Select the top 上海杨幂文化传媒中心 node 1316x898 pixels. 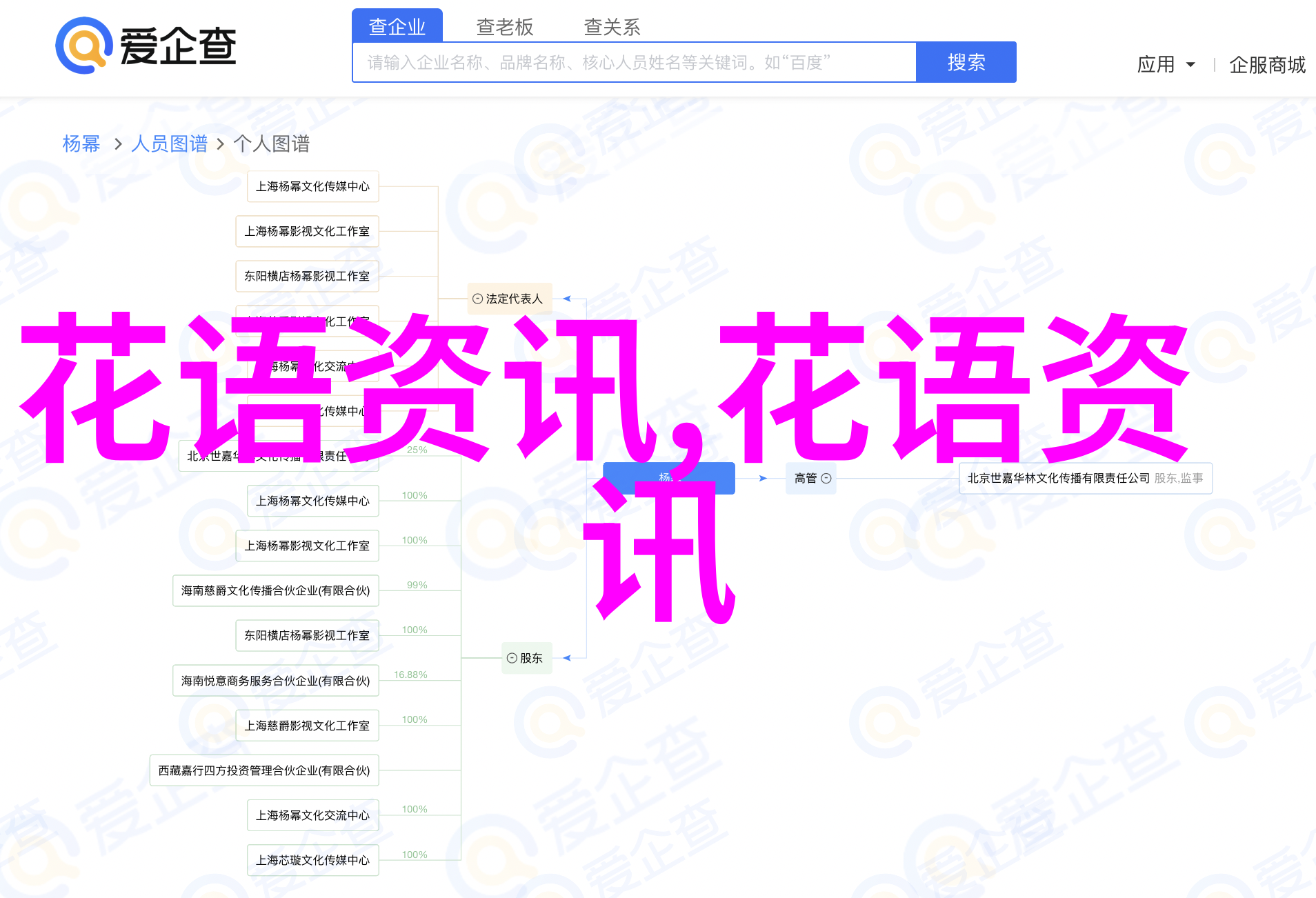click(313, 186)
